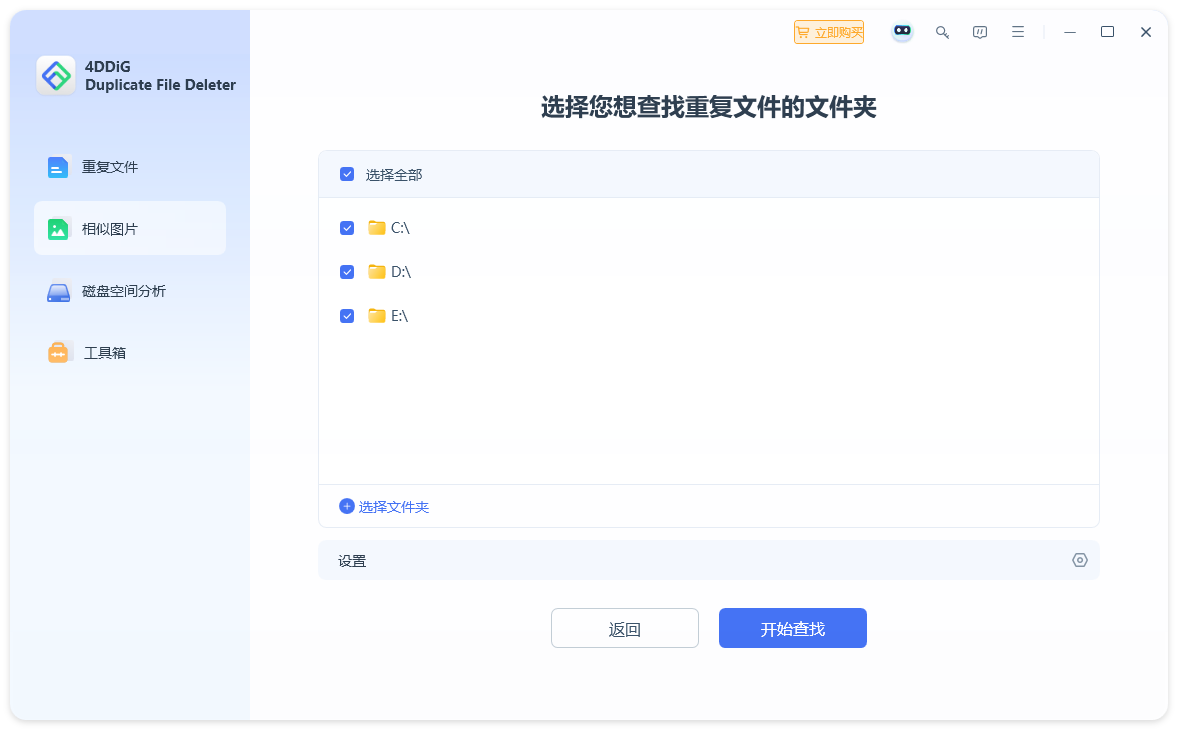
Task: Click the folder icon beside D:\
Action: click(377, 271)
